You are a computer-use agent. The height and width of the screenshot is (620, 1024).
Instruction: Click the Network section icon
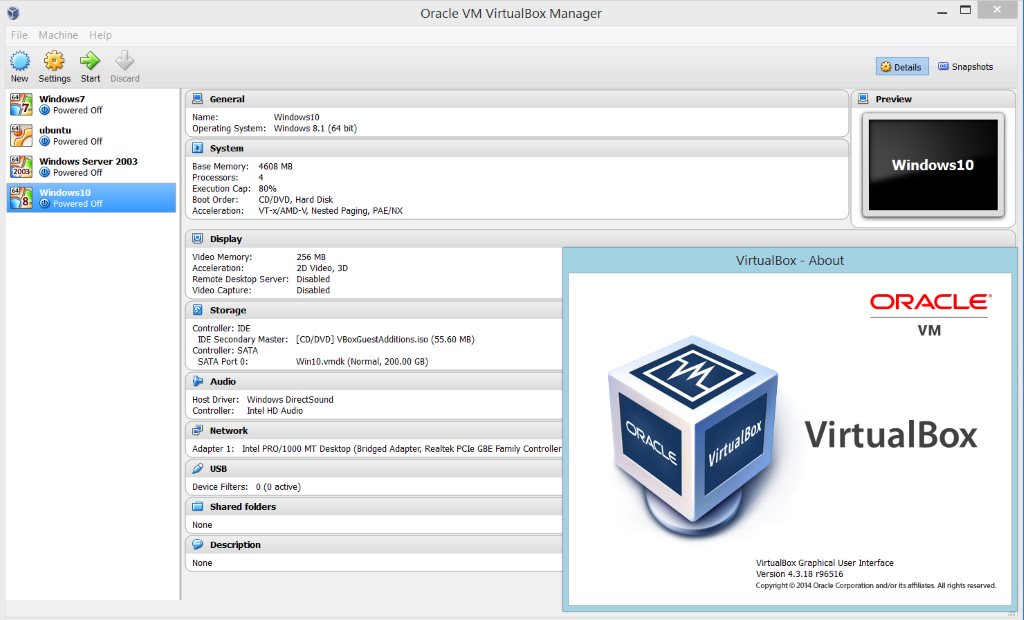pos(197,431)
